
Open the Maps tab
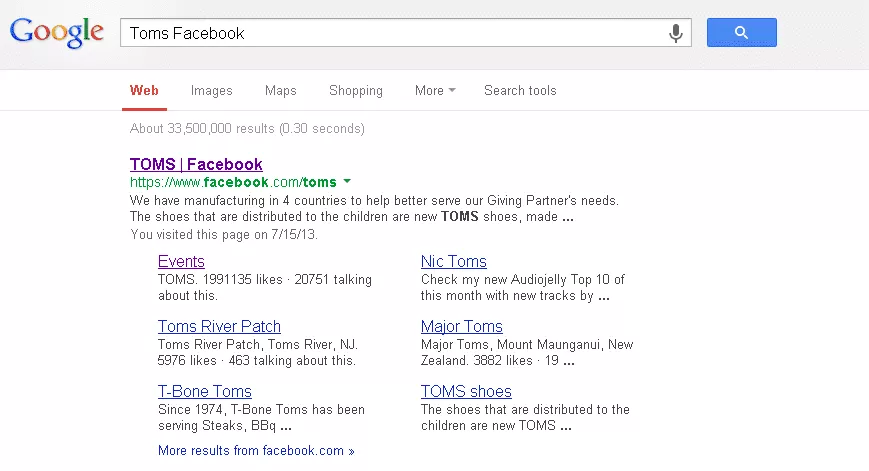[280, 90]
